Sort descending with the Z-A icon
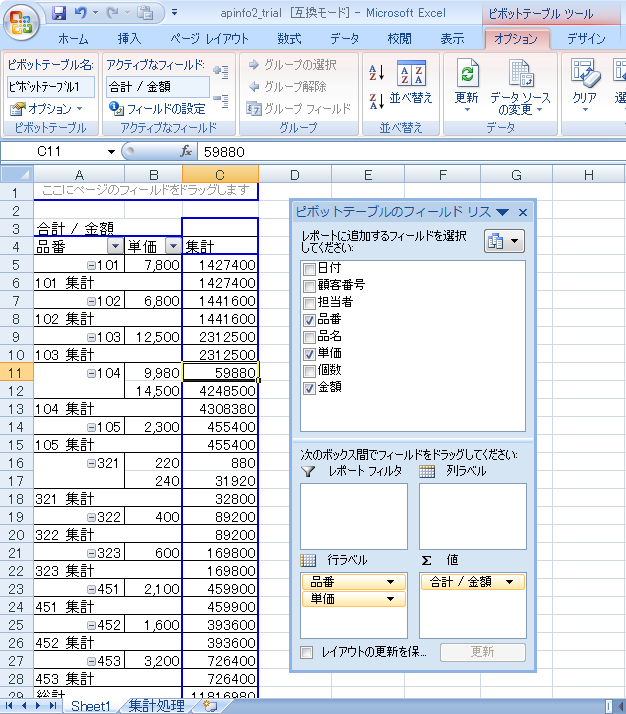Screen dimensions: 626x714 tap(377, 101)
